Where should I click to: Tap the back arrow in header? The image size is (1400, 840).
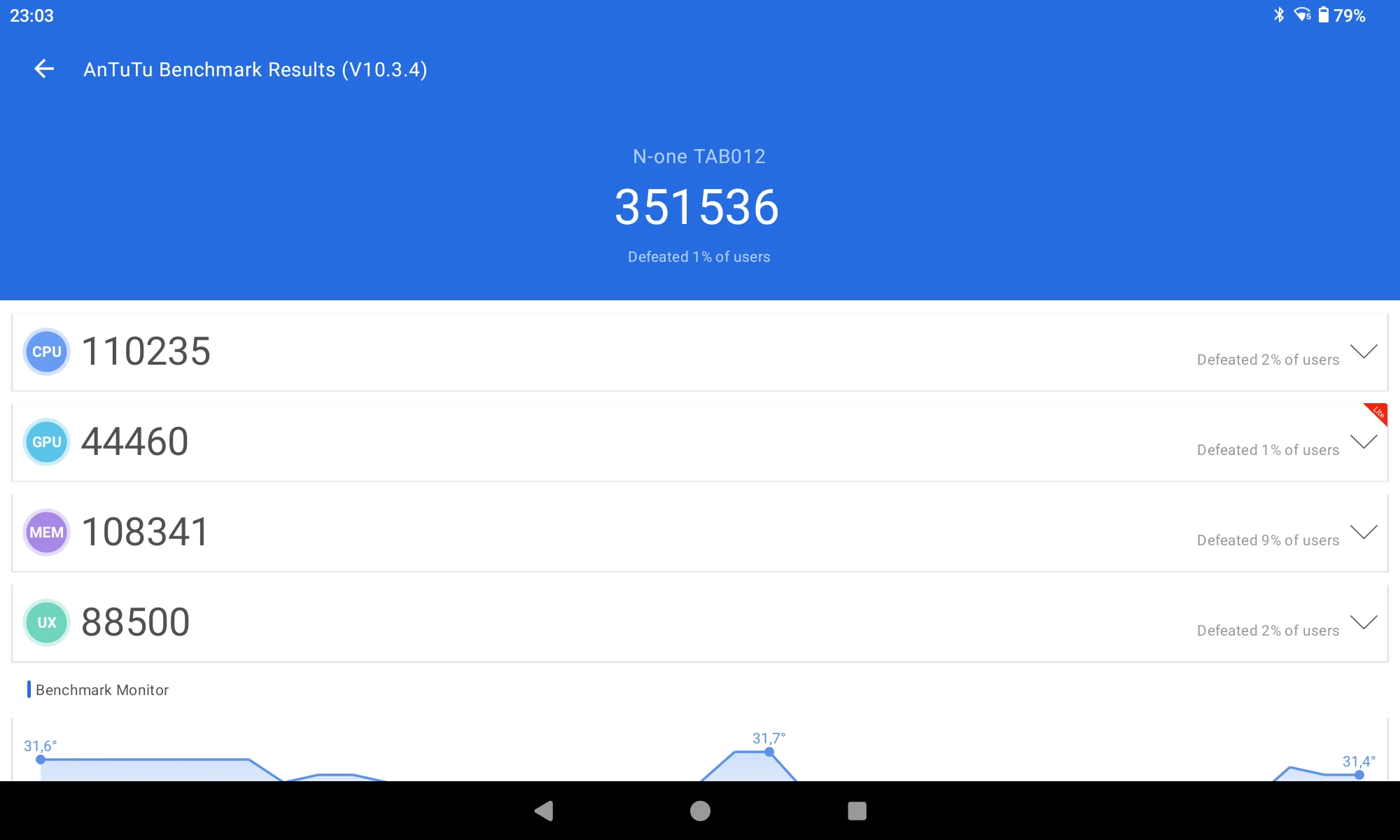tap(44, 69)
